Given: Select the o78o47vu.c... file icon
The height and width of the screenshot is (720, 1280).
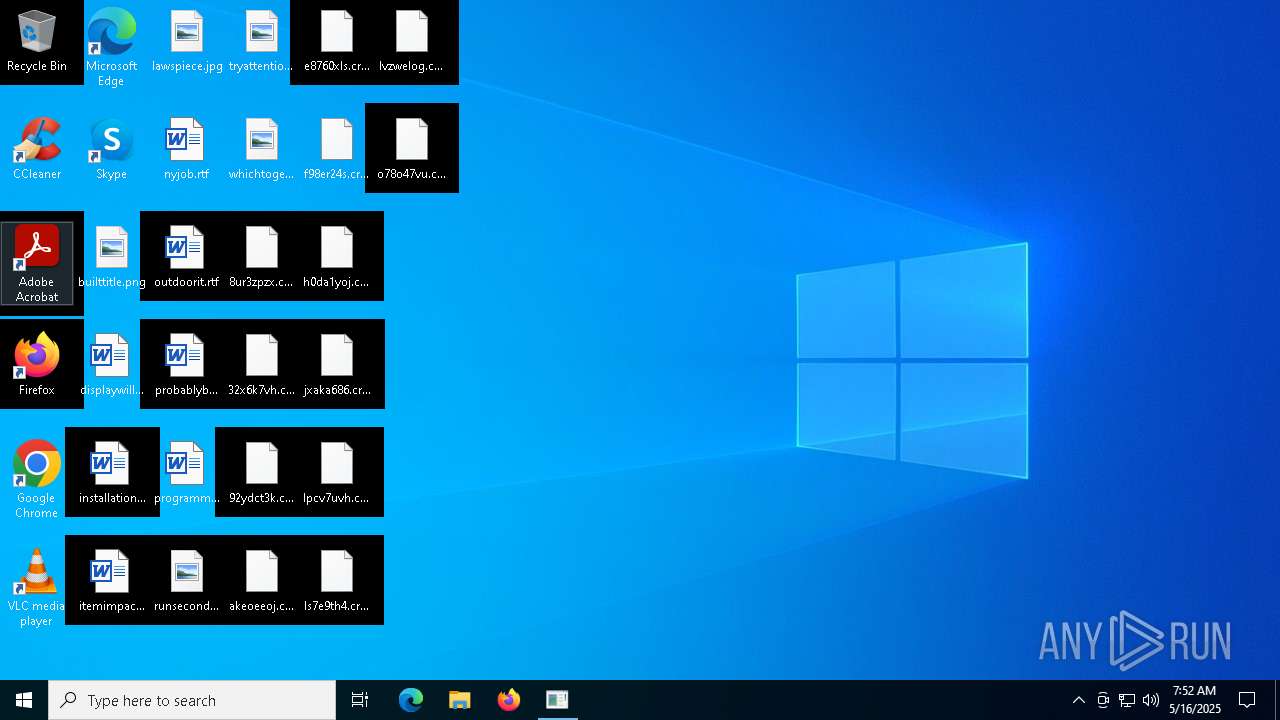Looking at the screenshot, I should (x=411, y=150).
